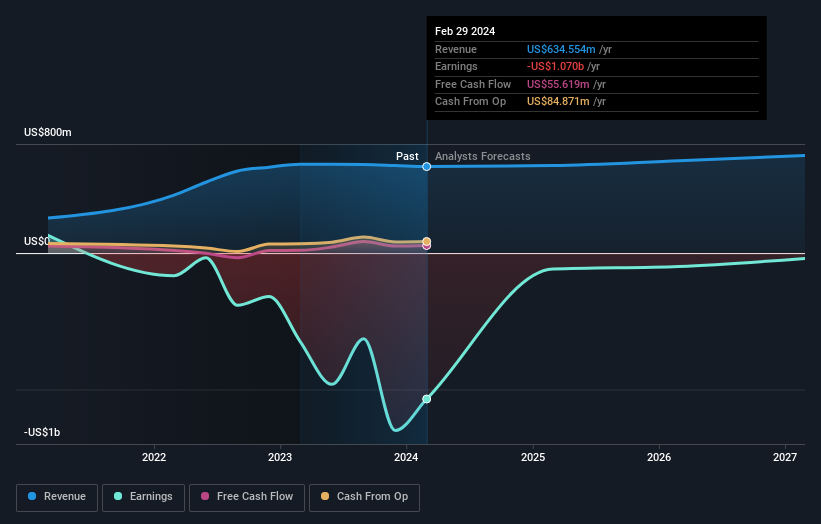This screenshot has height=524, width=821.
Task: Click the US$55.619m free cash flow value
Action: pyautogui.click(x=558, y=84)
